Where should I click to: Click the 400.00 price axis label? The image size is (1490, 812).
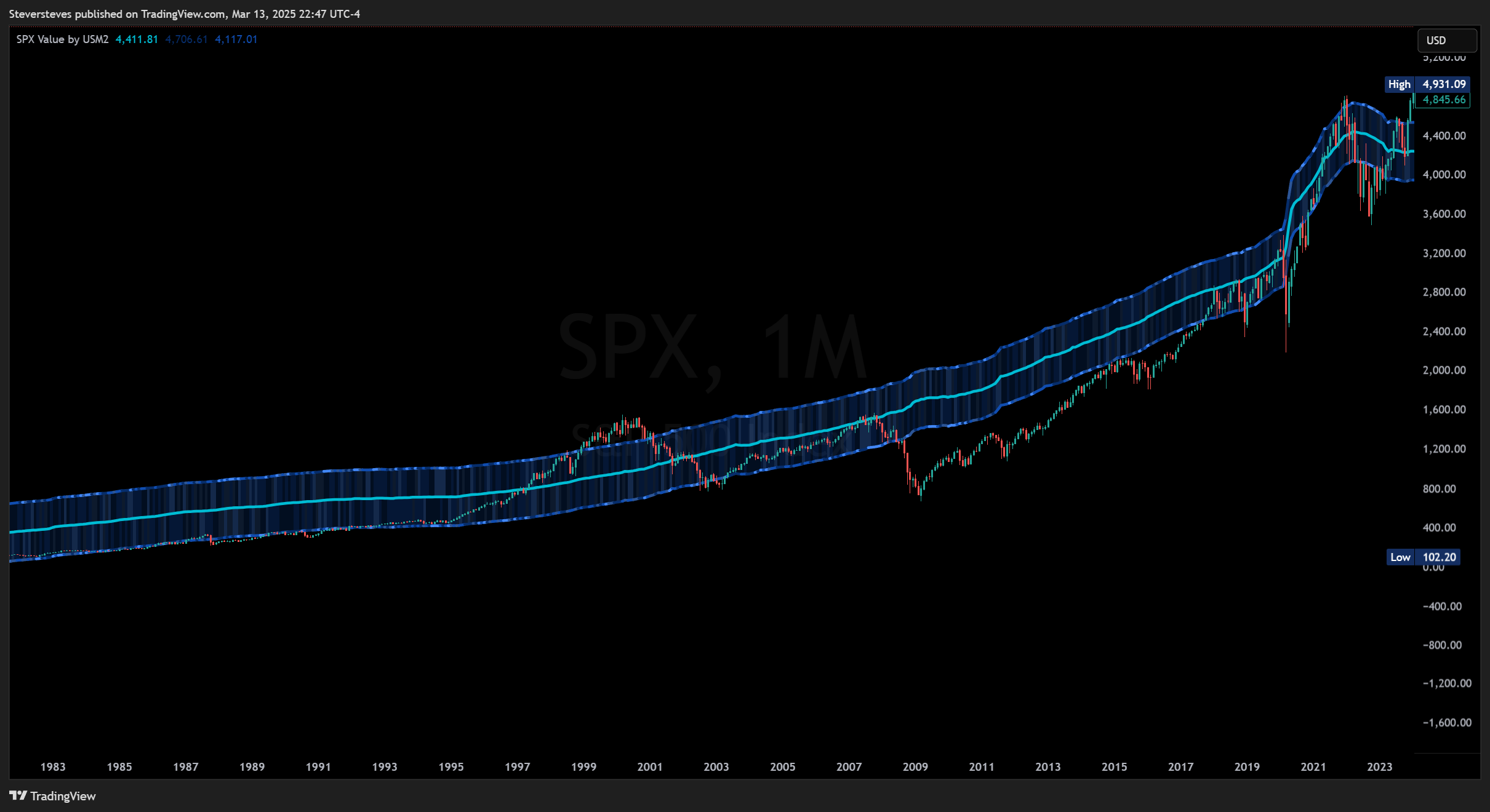(1439, 528)
